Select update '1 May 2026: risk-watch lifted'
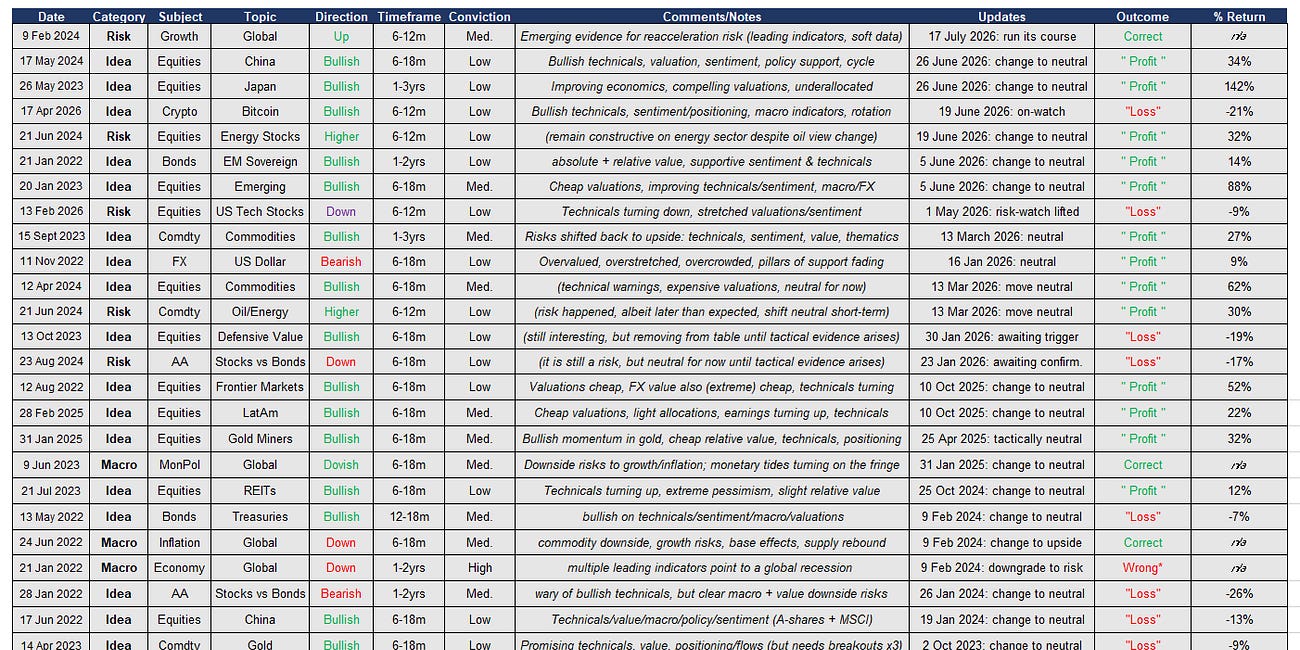The height and width of the screenshot is (650, 1300). 1002,211
